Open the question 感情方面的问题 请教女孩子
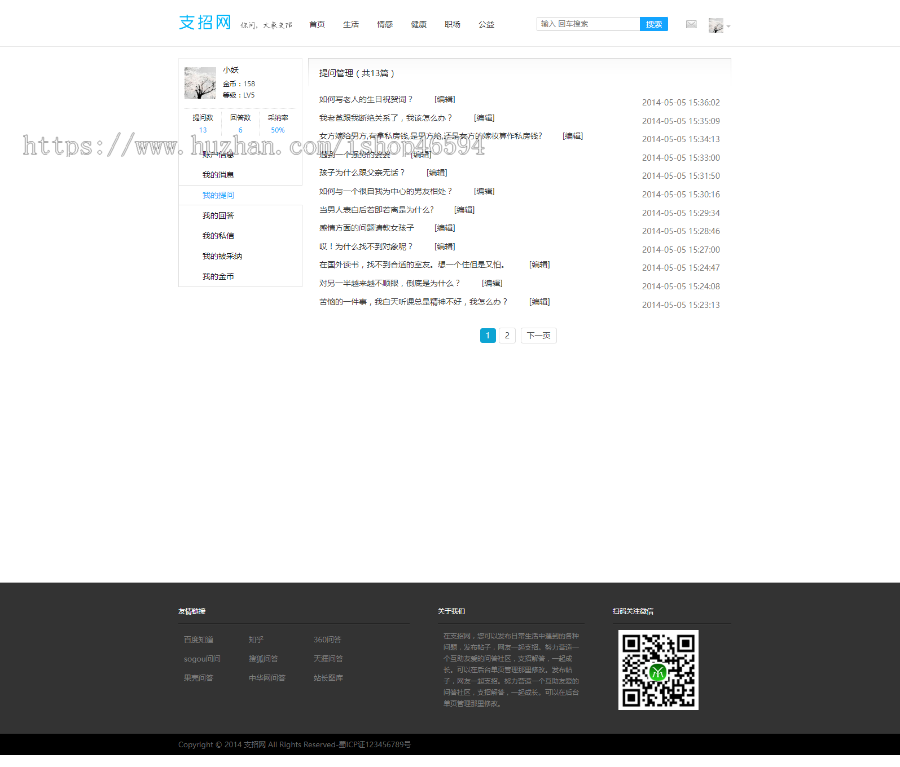 (x=366, y=228)
